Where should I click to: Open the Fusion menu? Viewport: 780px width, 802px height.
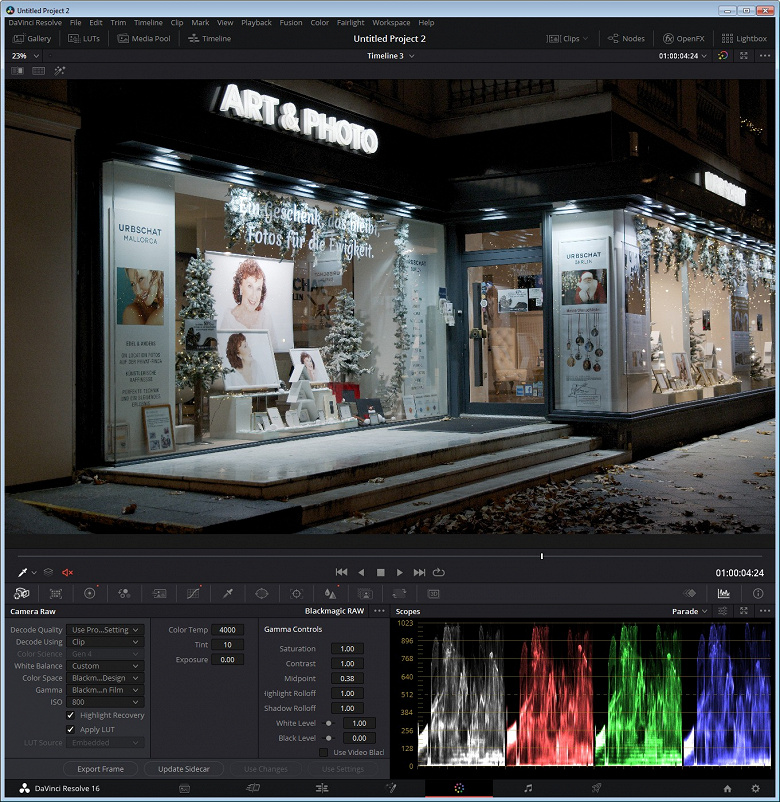[290, 22]
